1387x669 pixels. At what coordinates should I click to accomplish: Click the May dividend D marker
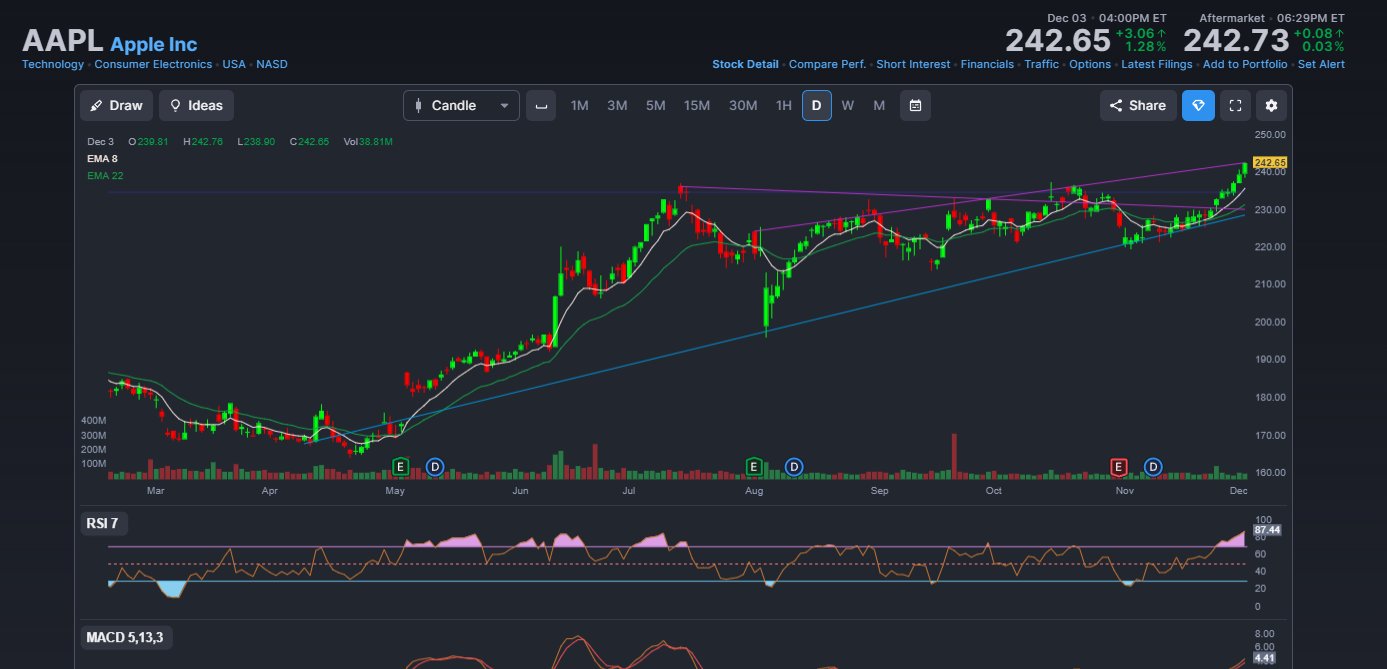tap(434, 466)
